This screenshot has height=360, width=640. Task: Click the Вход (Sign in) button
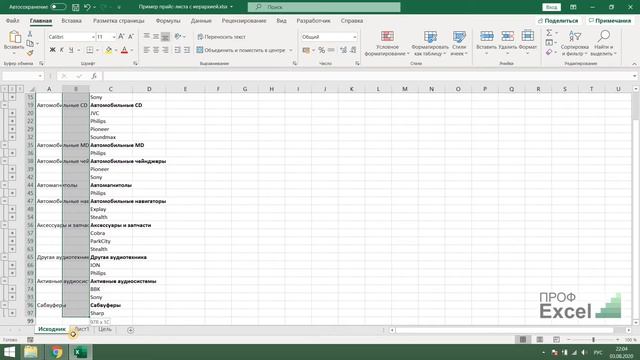tap(551, 7)
